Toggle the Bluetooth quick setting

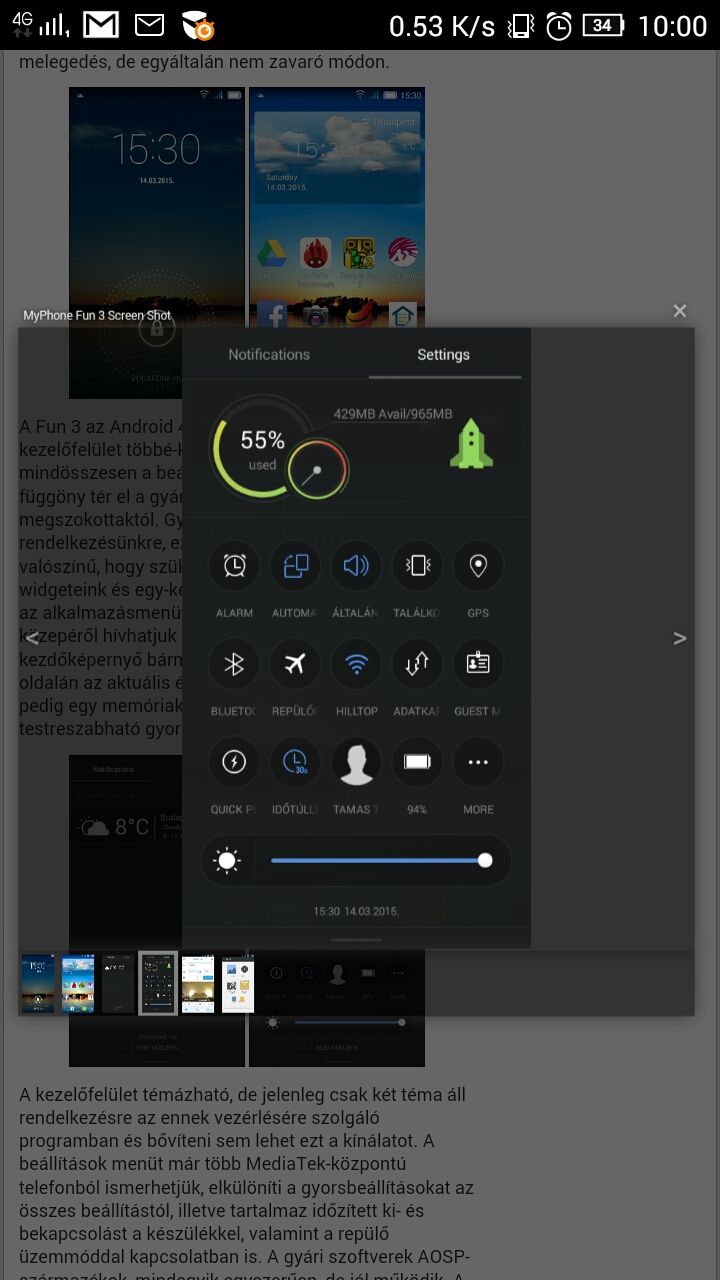click(234, 664)
